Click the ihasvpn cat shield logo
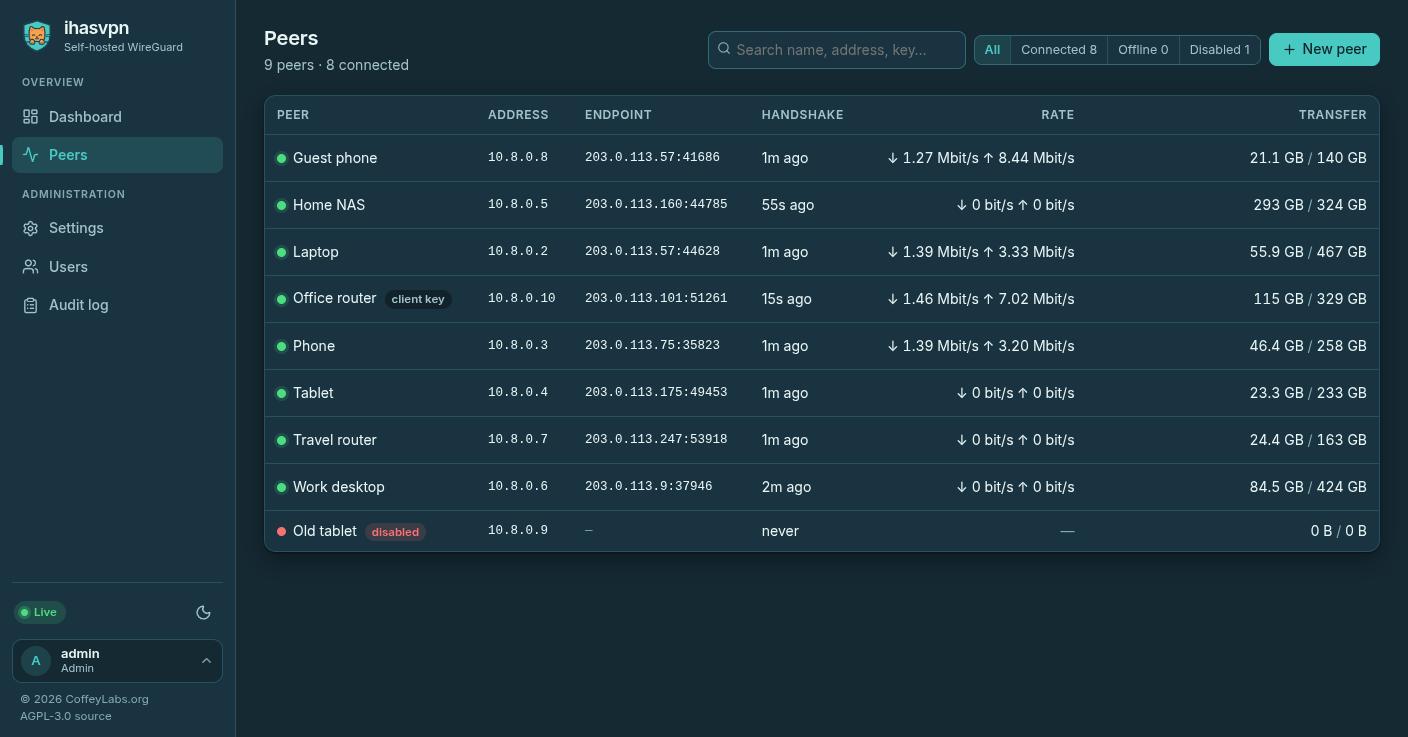Image resolution: width=1408 pixels, height=737 pixels. click(37, 36)
